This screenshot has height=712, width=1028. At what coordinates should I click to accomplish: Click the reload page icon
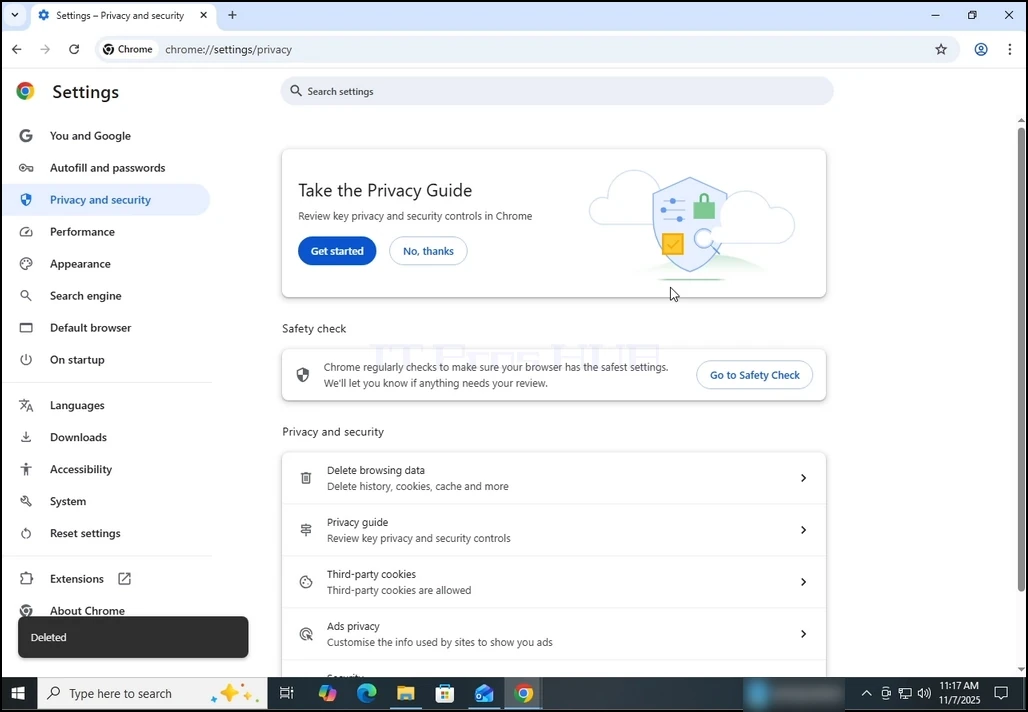74,49
